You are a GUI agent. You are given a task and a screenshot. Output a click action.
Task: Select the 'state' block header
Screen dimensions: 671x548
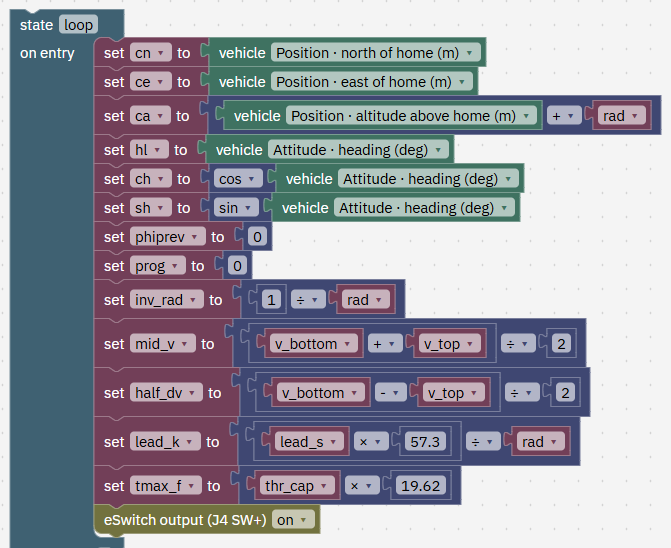(x=36, y=25)
